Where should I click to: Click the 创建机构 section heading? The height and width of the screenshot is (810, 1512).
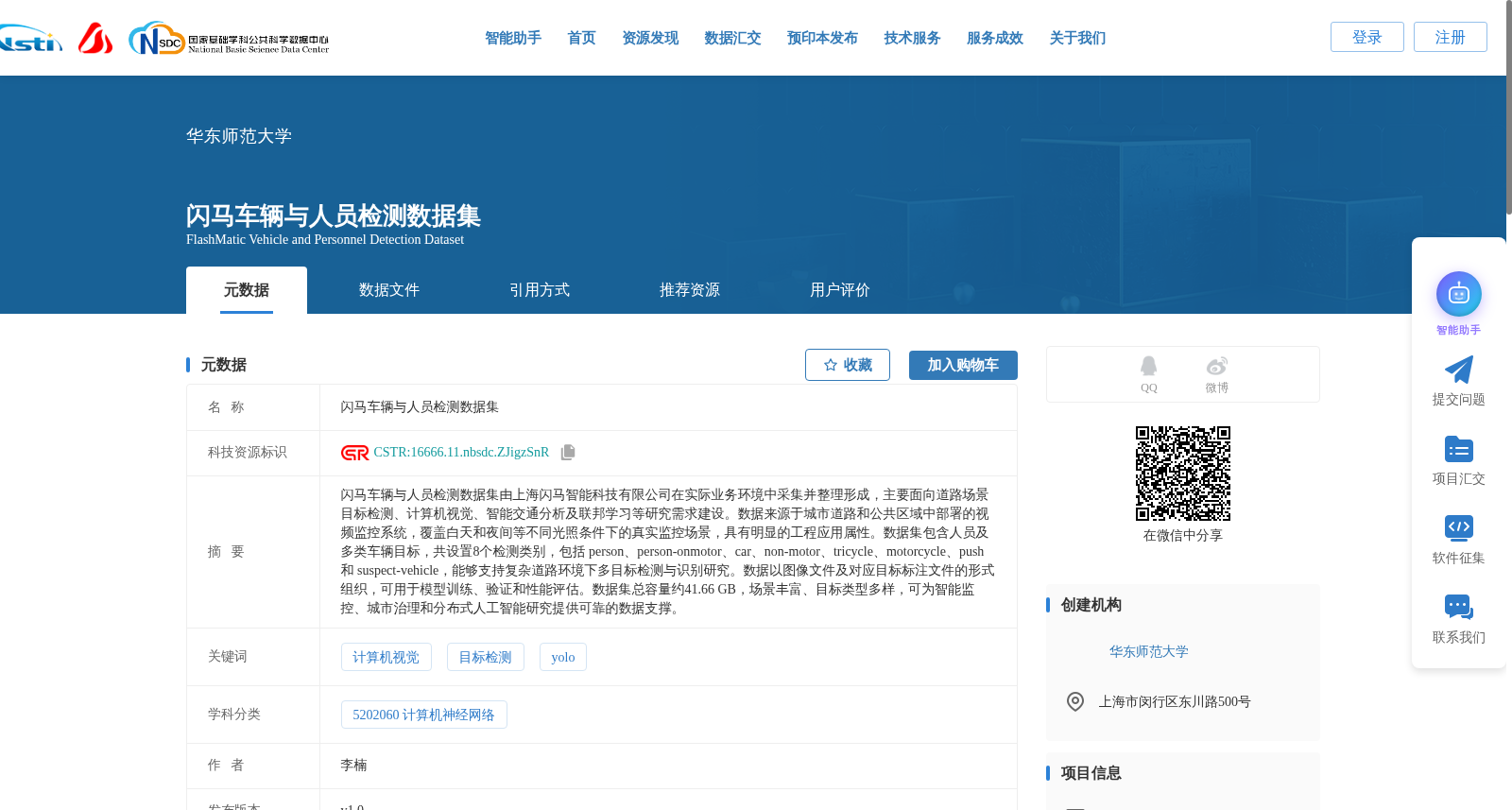tap(1091, 605)
